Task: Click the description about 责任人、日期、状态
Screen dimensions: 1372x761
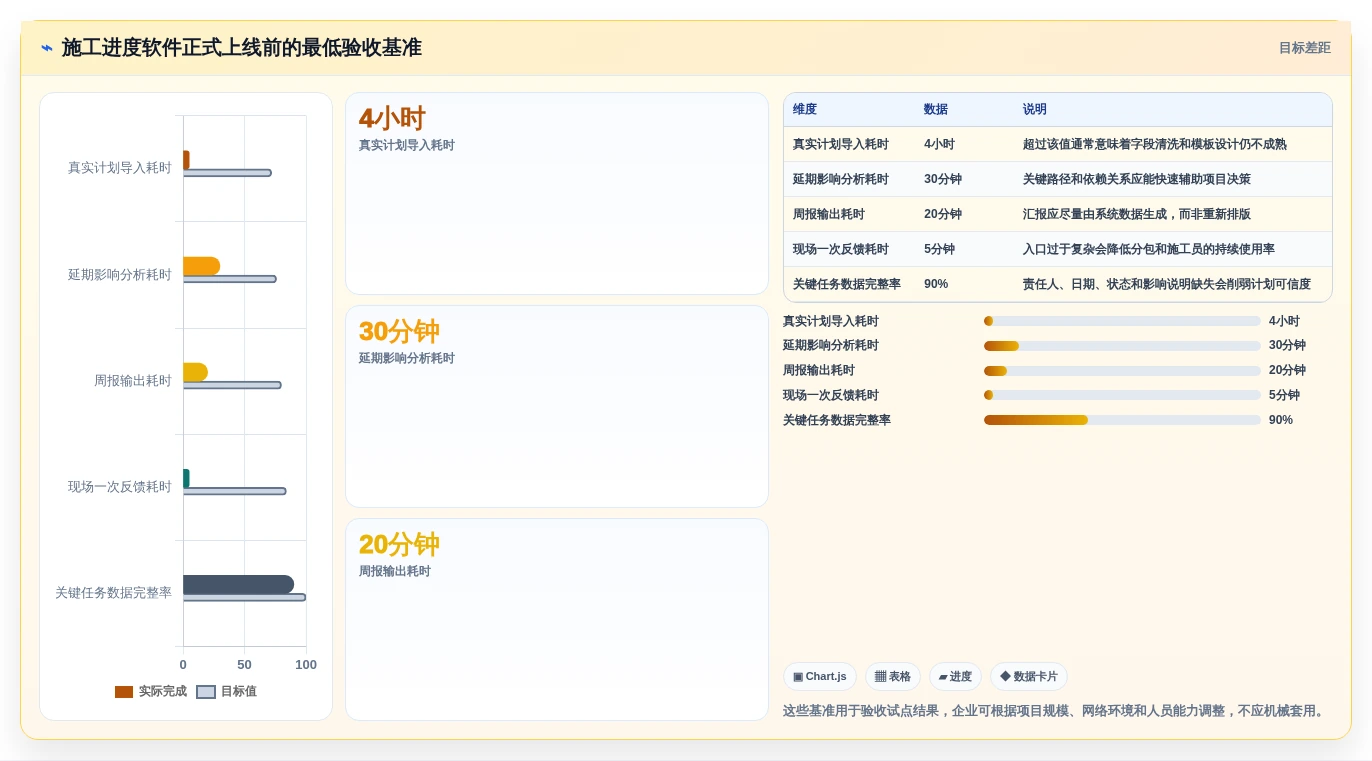Action: tap(1166, 285)
